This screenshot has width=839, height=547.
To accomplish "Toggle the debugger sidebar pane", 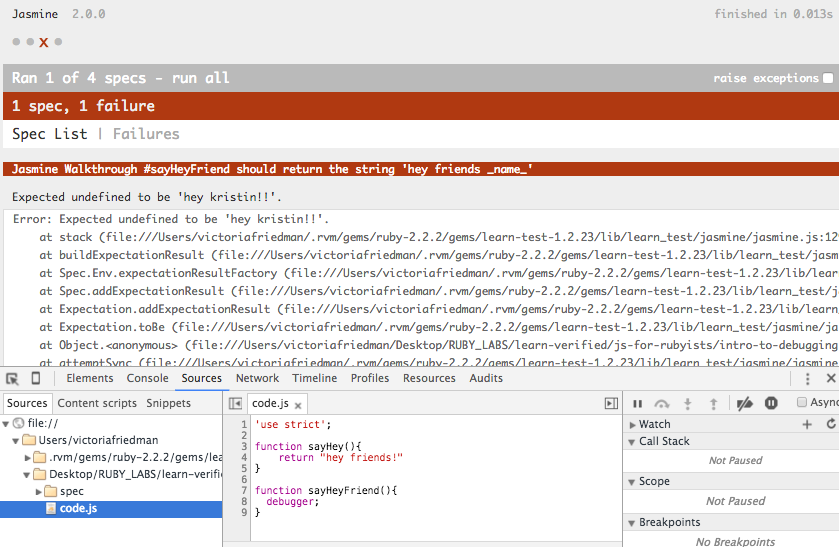I will (x=611, y=403).
